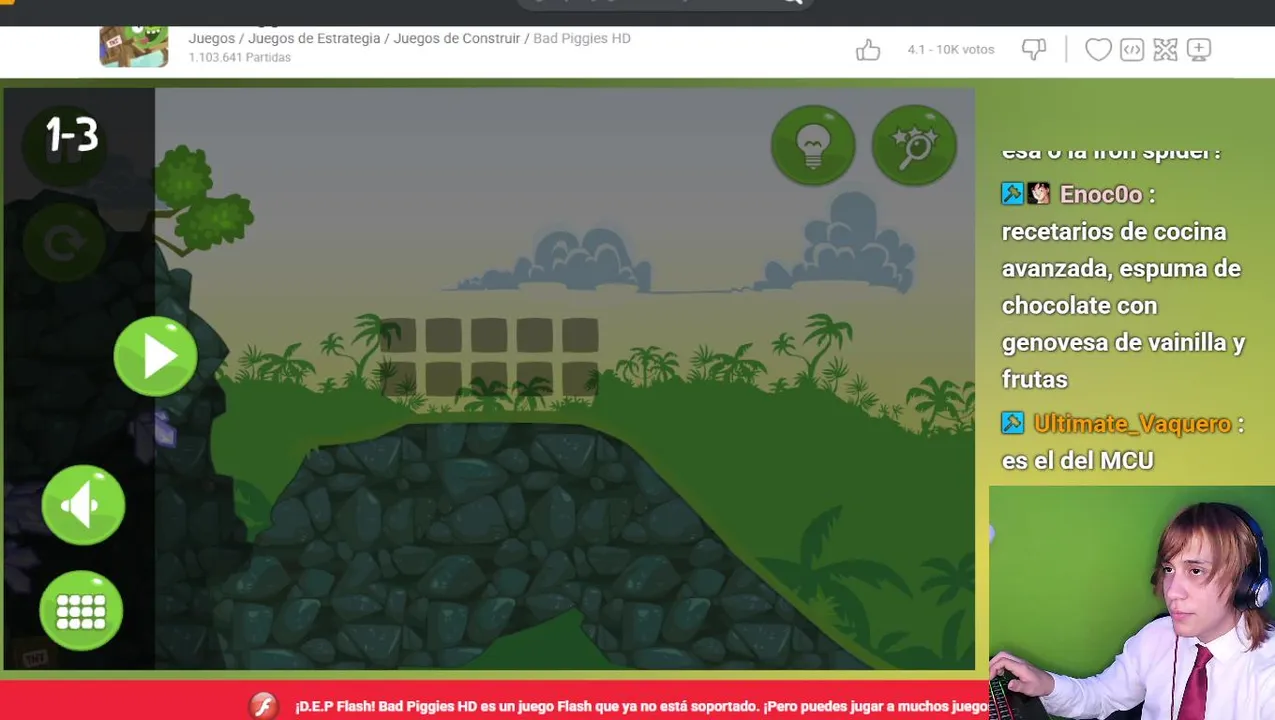Start the level with the green play button
The image size is (1275, 720).
(x=155, y=357)
